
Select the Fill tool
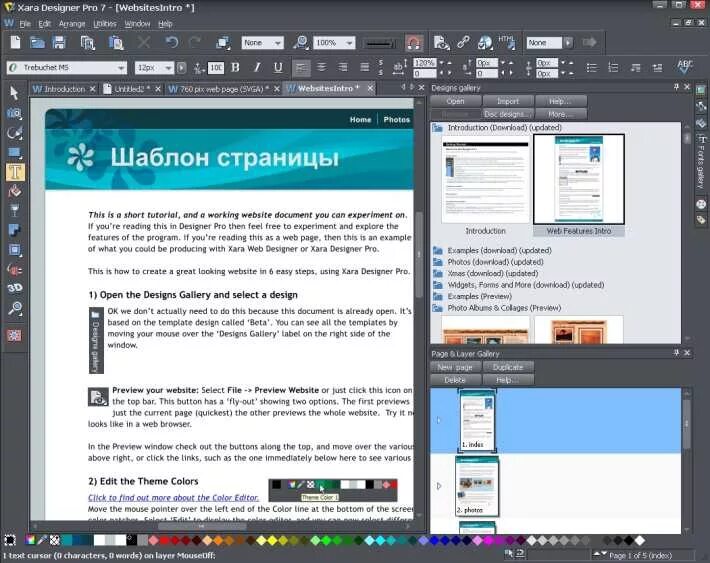[14, 191]
